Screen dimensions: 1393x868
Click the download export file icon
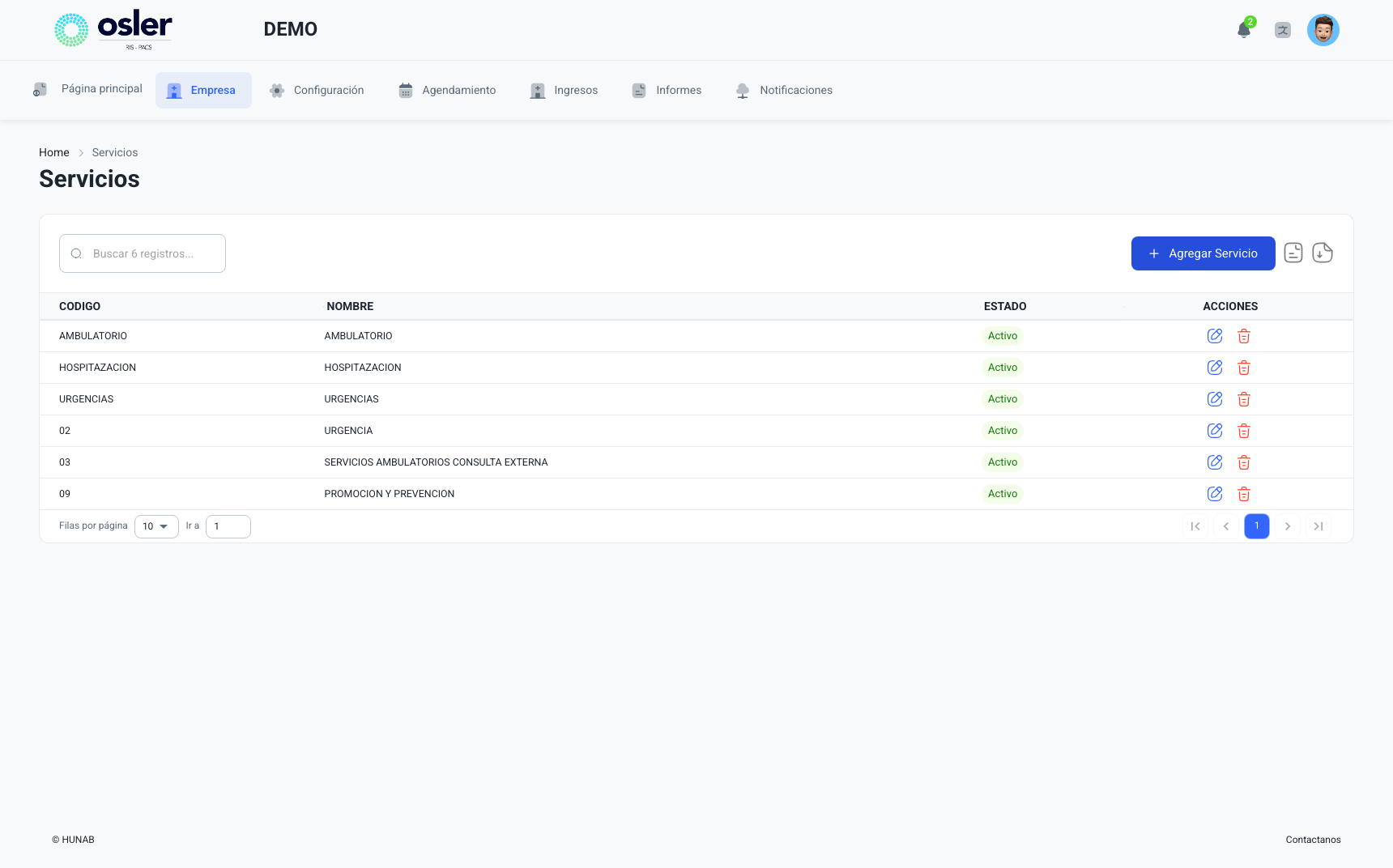1323,253
